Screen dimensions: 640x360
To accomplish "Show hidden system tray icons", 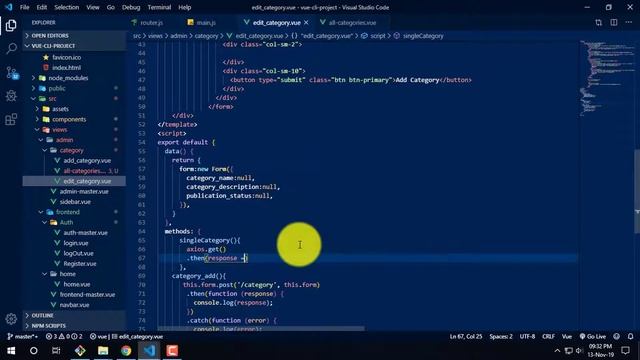I will (557, 351).
